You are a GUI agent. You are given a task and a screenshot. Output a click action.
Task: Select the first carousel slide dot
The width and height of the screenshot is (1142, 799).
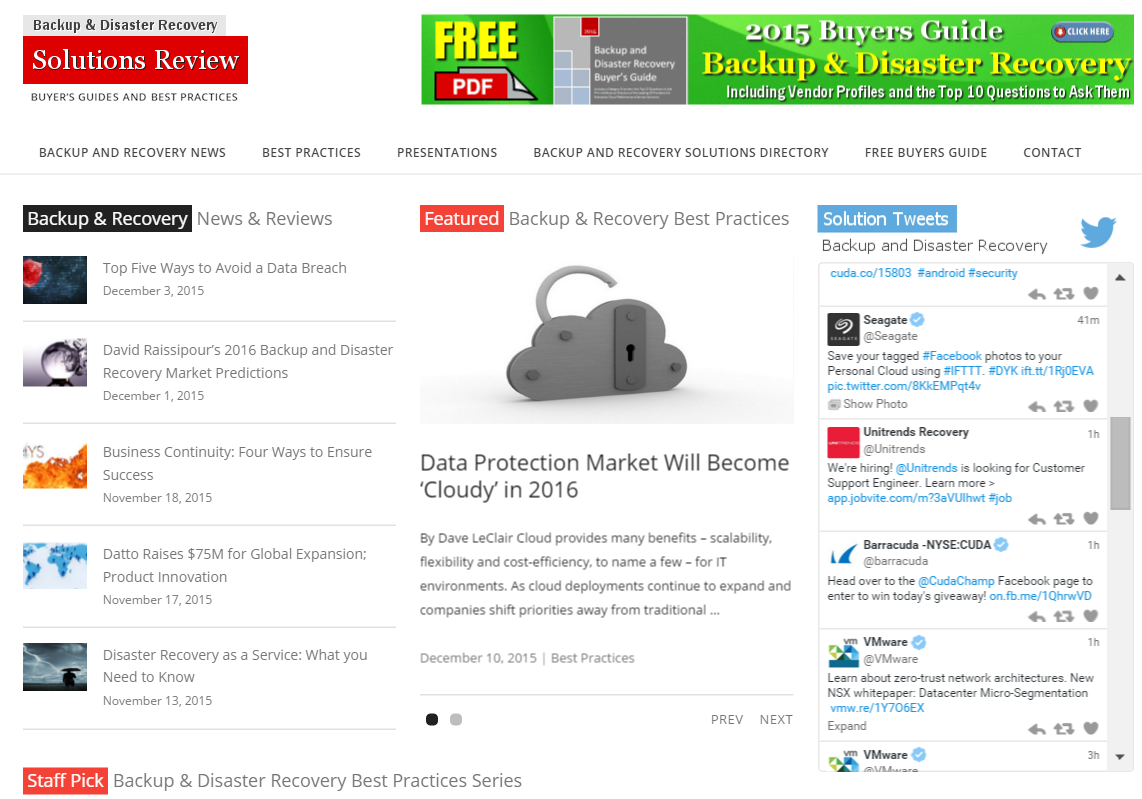click(432, 720)
